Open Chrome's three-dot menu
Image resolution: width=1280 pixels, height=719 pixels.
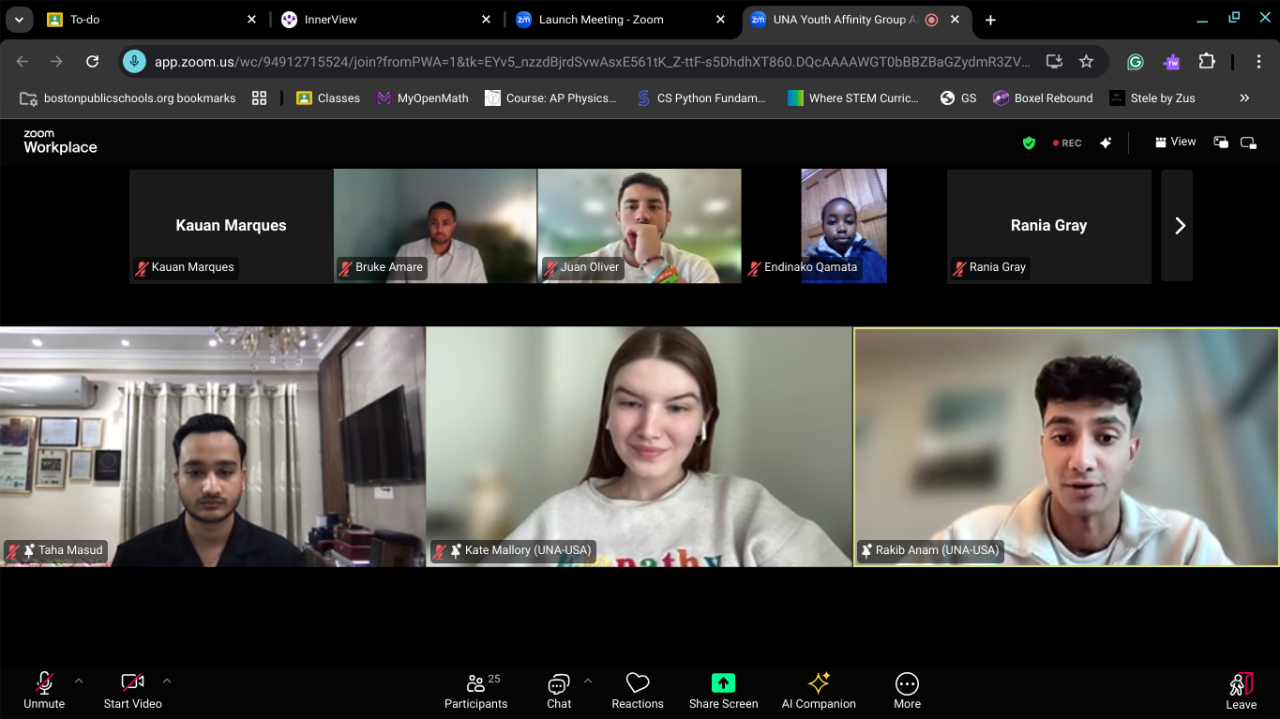click(1259, 61)
